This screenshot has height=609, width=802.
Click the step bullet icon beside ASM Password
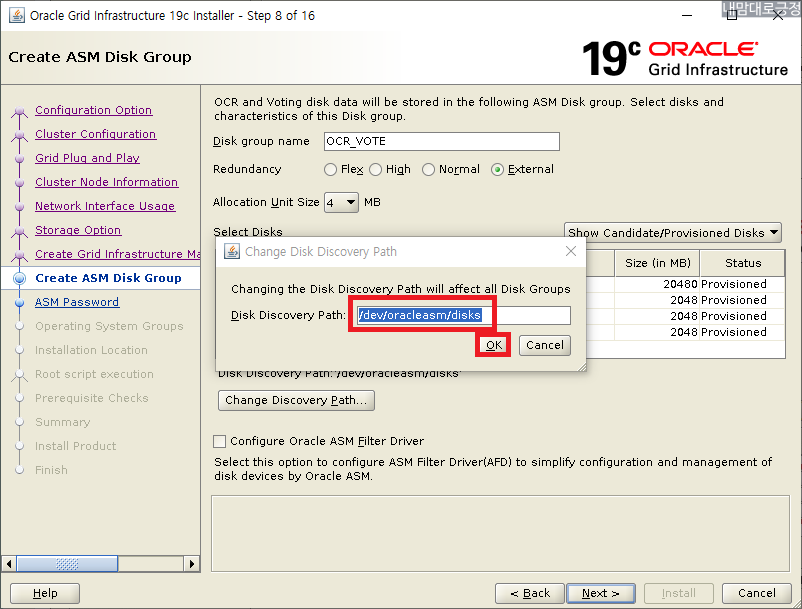click(x=19, y=303)
